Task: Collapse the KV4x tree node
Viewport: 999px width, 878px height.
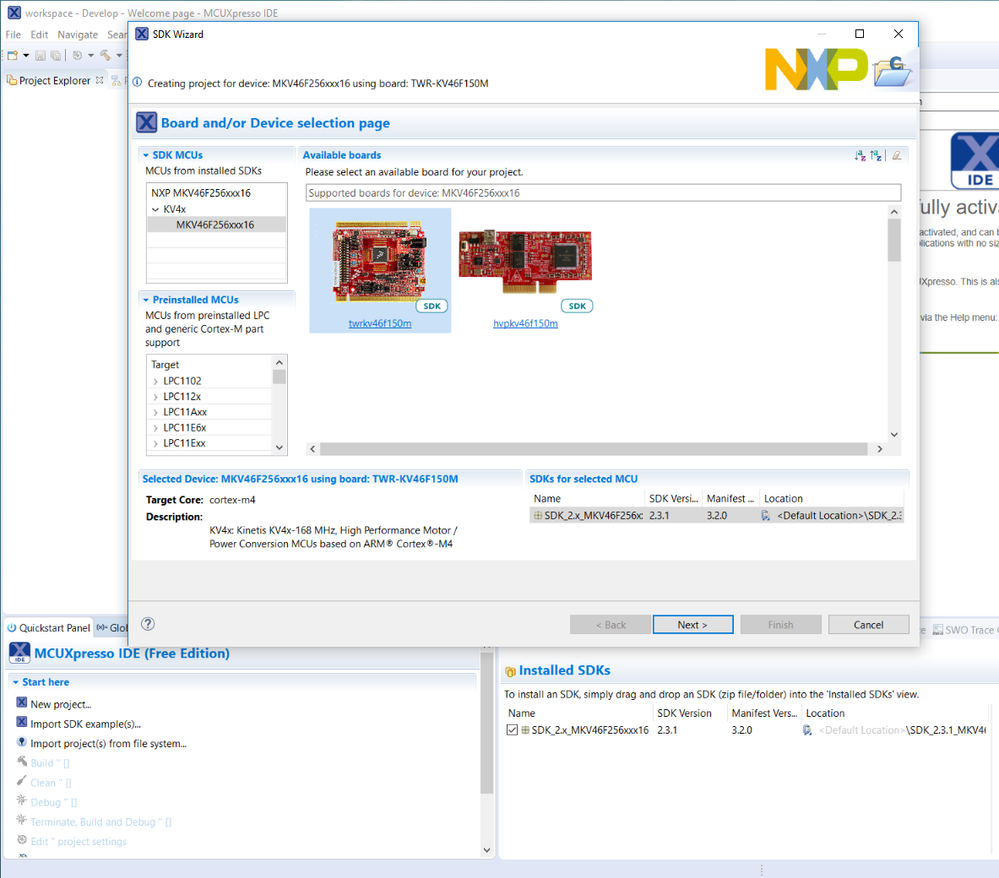Action: [155, 210]
